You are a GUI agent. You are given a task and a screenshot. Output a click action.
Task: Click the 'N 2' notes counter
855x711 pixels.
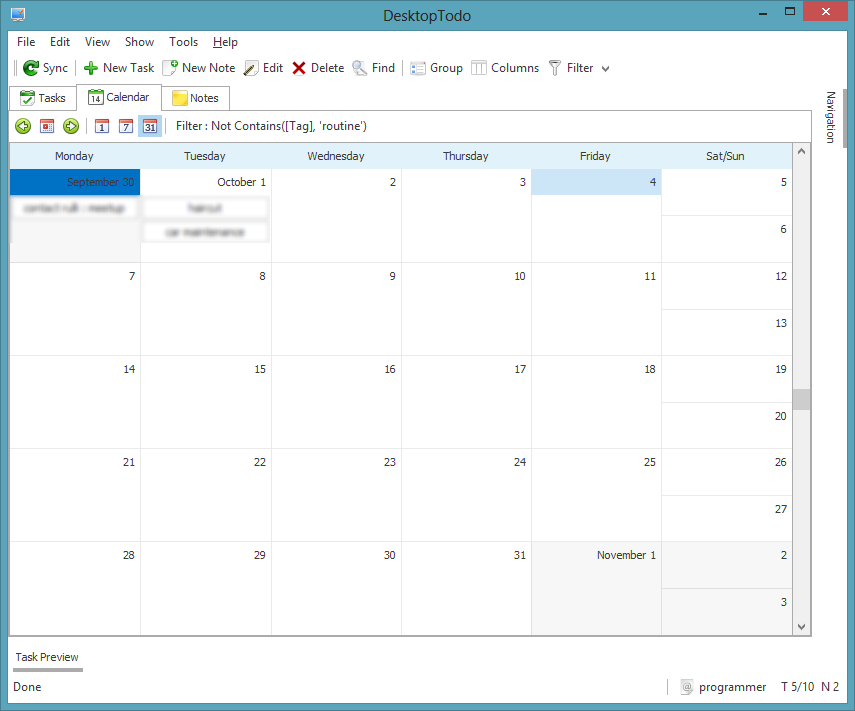pos(830,687)
